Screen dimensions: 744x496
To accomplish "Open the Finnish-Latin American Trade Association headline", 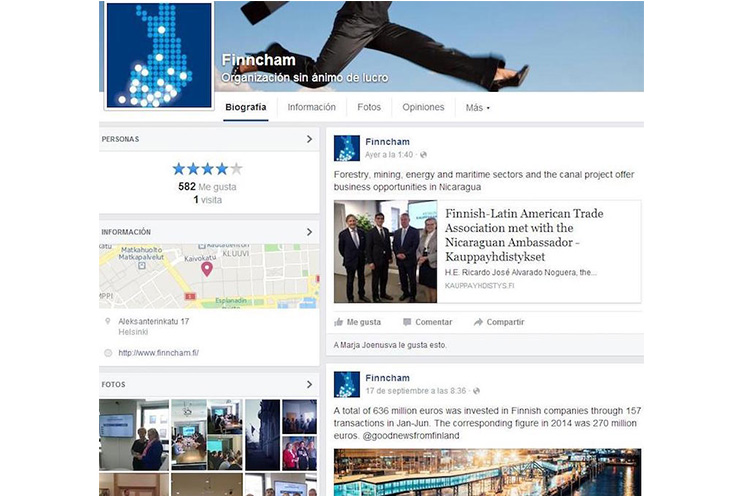I will 524,235.
